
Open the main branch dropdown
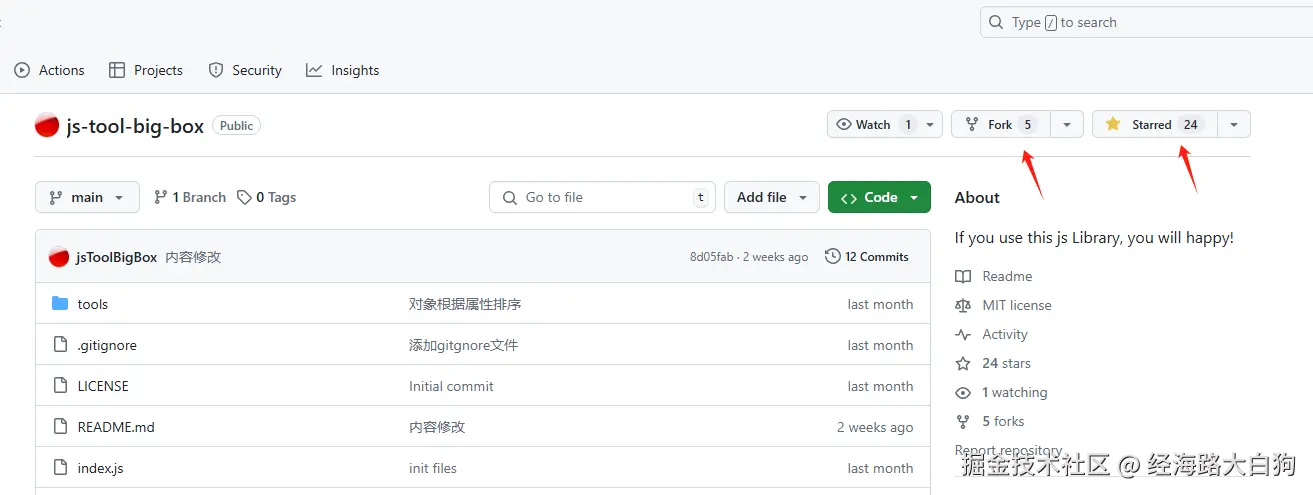(86, 197)
